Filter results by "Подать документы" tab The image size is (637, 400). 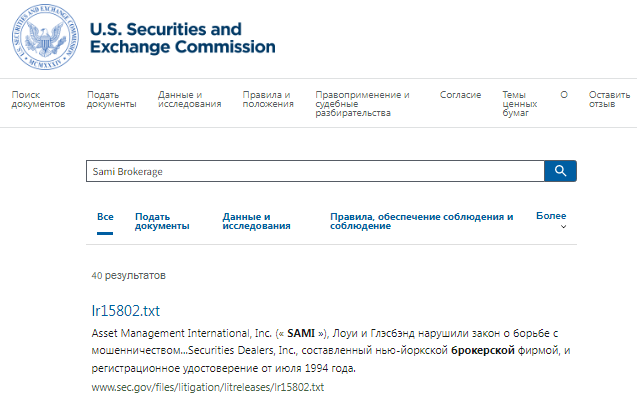162,221
